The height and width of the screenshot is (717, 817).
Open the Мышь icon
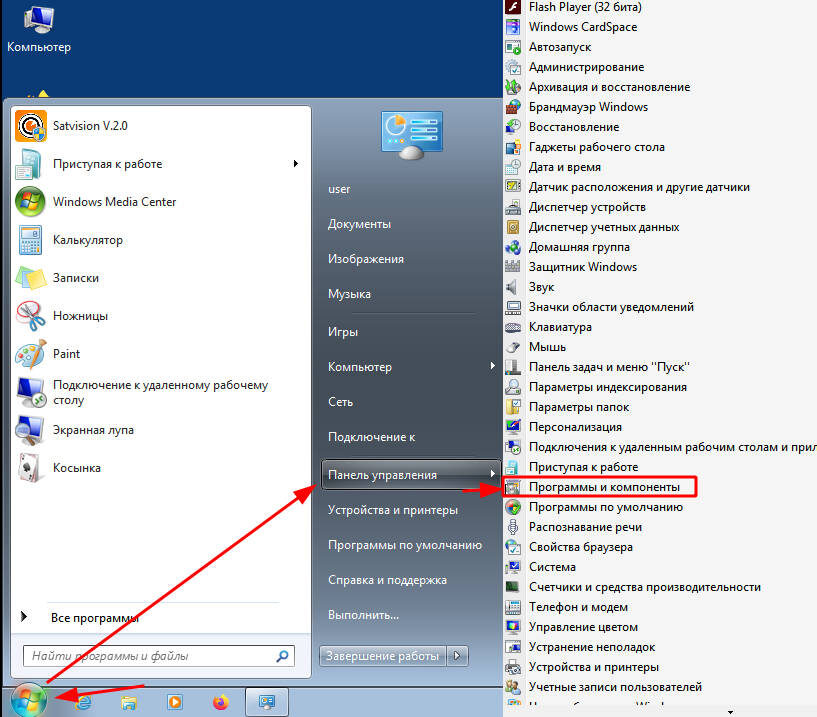point(513,347)
